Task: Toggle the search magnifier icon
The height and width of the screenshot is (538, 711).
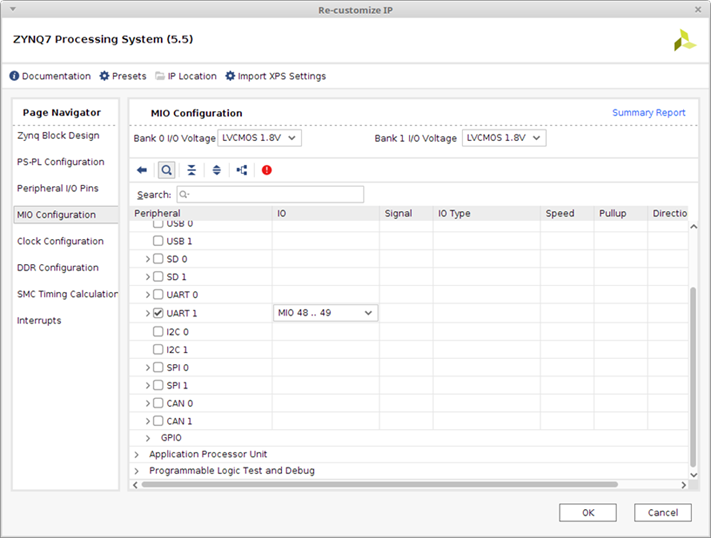Action: [166, 170]
